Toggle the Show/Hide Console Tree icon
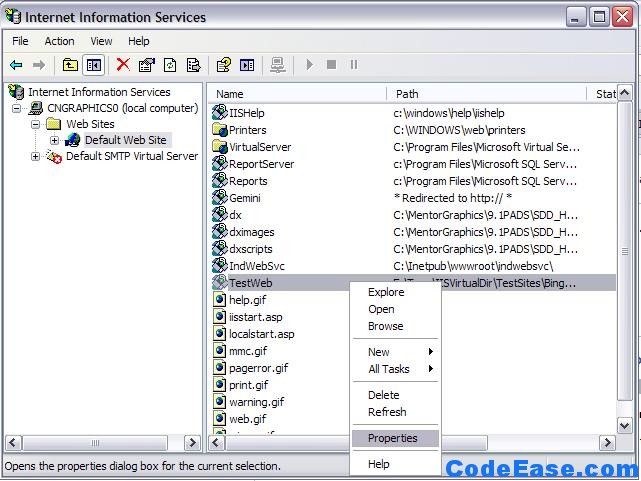Image resolution: width=641 pixels, height=481 pixels. [x=94, y=65]
